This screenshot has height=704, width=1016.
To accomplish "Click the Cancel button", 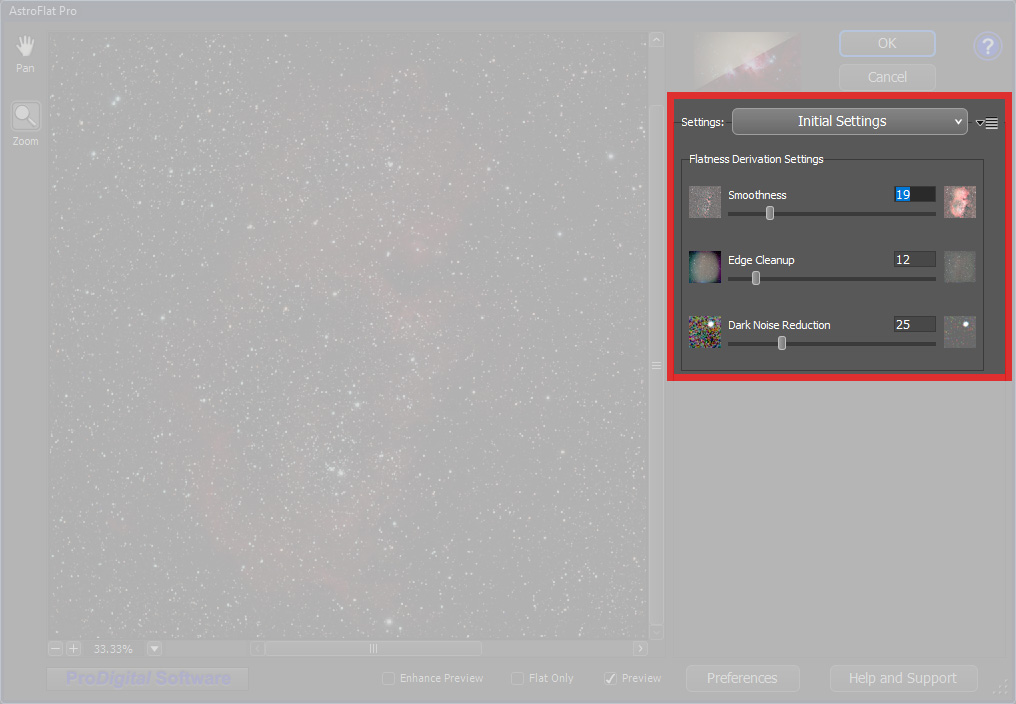I will pos(887,77).
